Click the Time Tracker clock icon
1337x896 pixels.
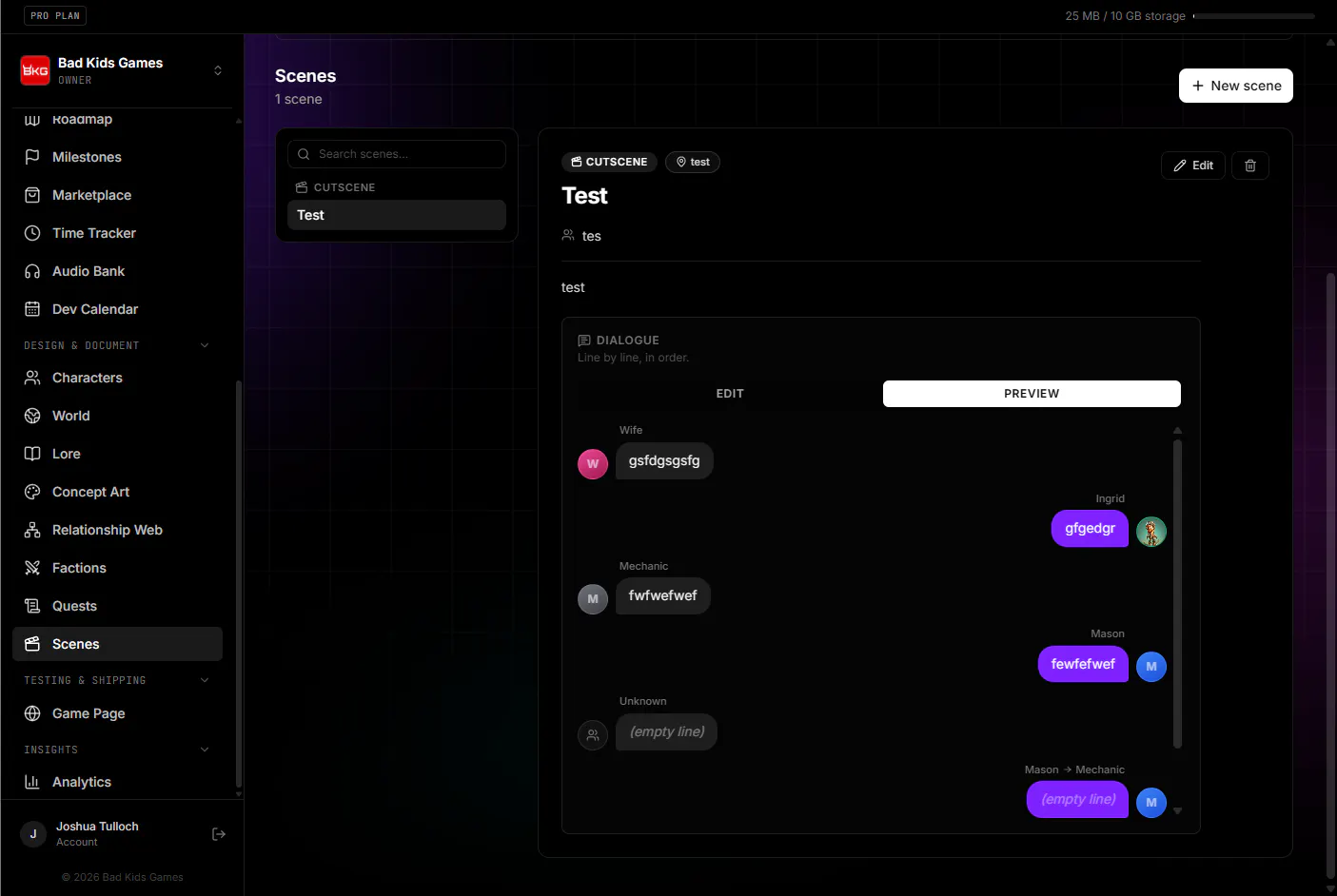click(x=32, y=233)
